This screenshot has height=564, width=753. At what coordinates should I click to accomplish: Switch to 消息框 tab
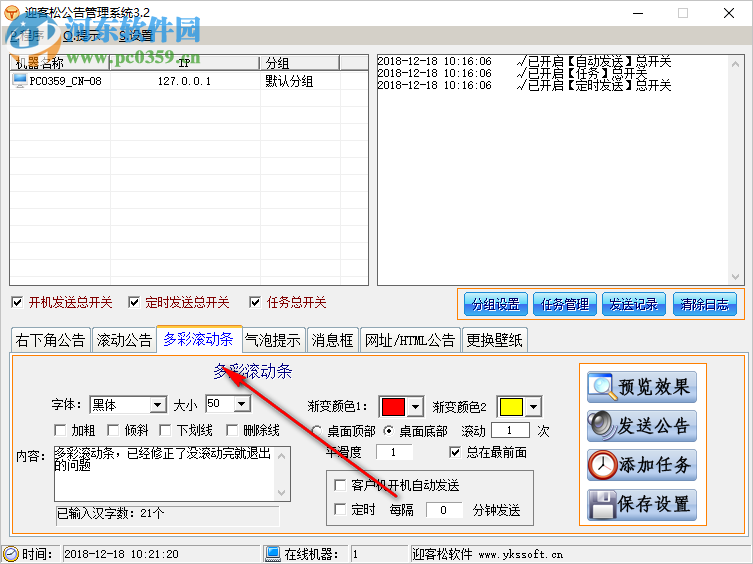(332, 340)
